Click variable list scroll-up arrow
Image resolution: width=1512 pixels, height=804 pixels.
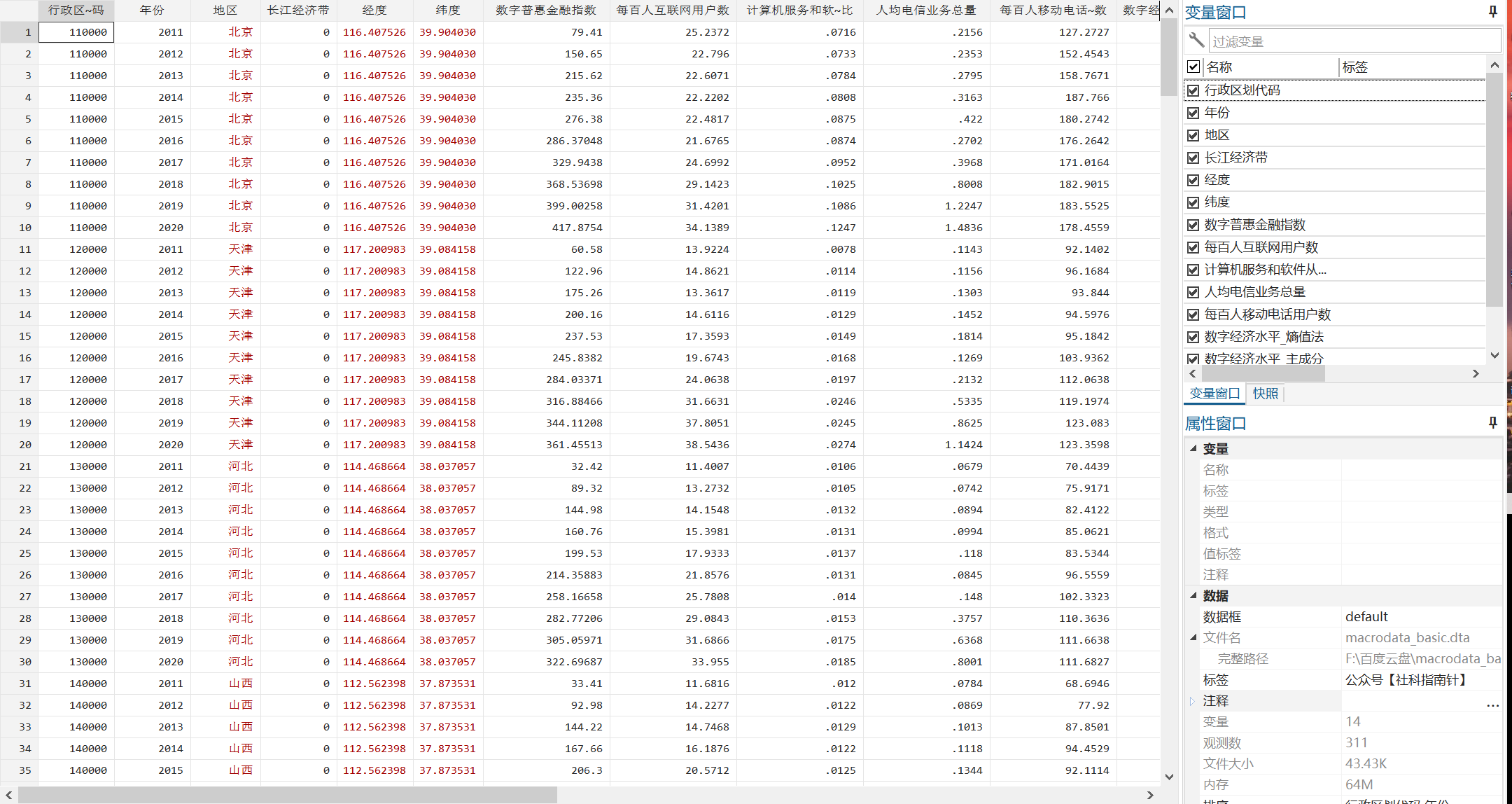click(1494, 65)
